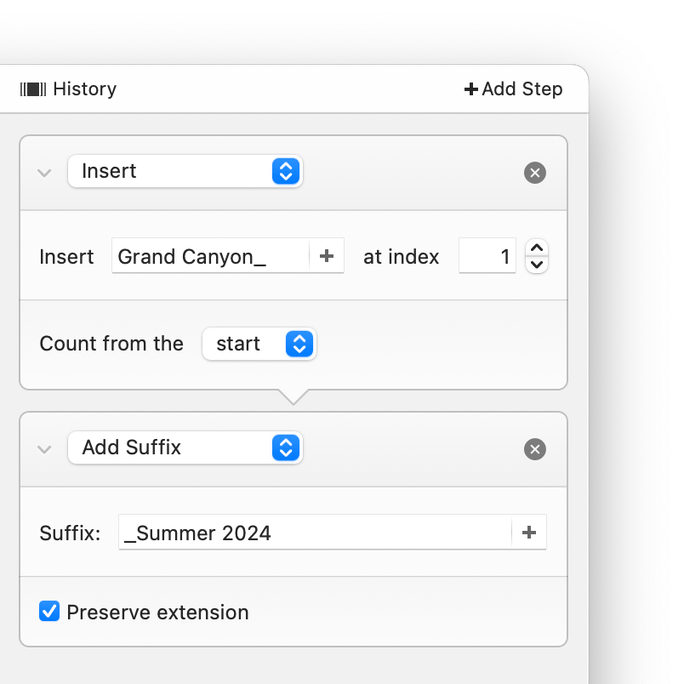The image size is (684, 684).
Task: Click the Grand Canyon_ insert text field
Action: (210, 257)
